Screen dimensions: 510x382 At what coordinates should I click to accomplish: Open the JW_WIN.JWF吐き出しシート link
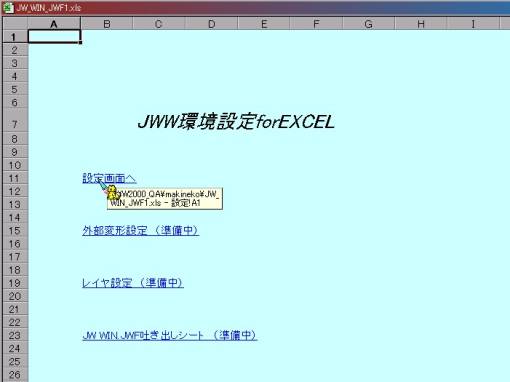(x=169, y=335)
